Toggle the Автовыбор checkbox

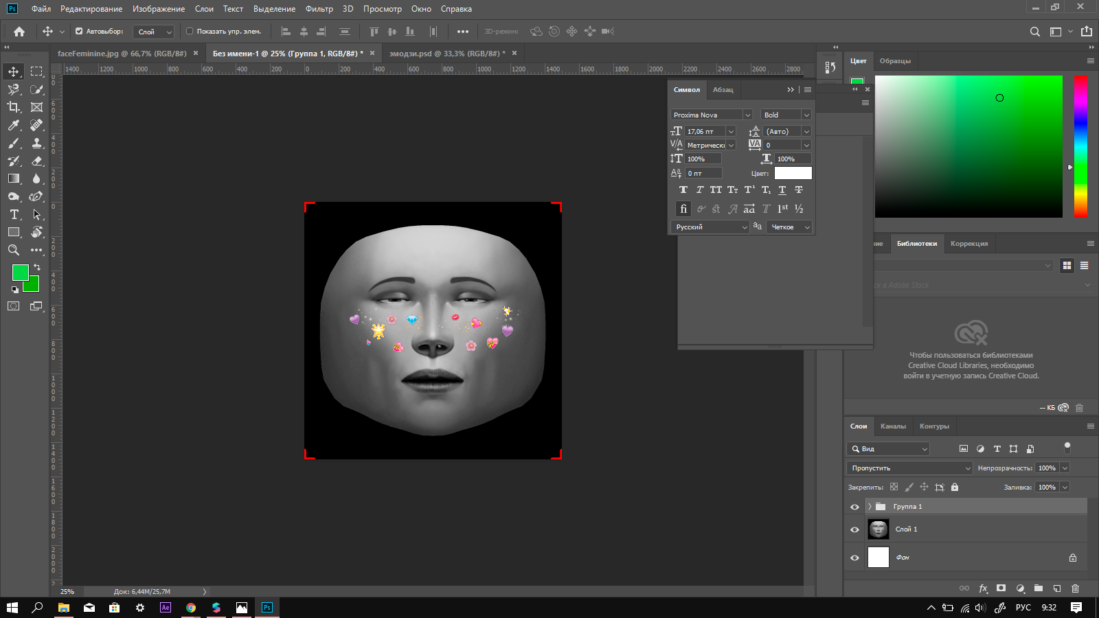coord(80,31)
